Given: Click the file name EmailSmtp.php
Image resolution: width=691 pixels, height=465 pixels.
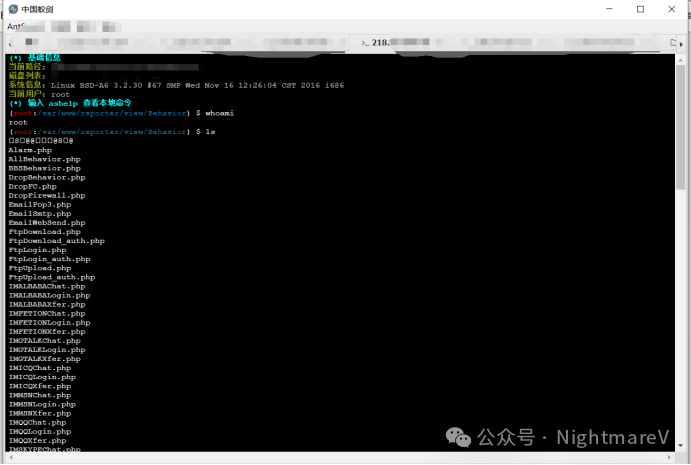Looking at the screenshot, I should (x=40, y=213).
